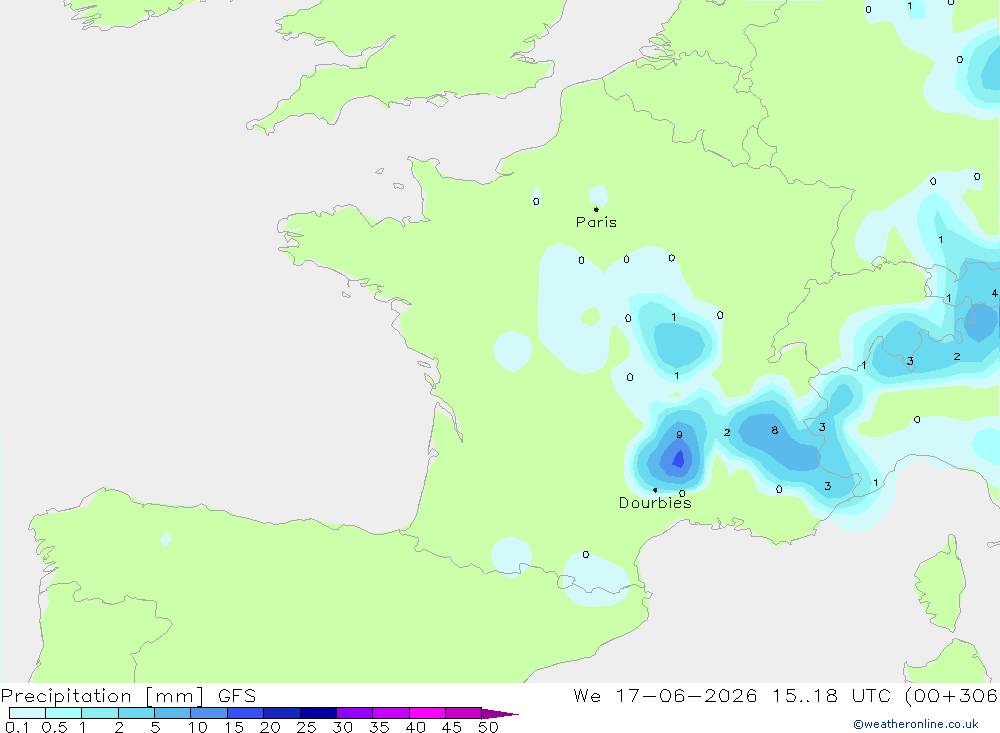Pick the 45–50 mm legend swatch
The height and width of the screenshot is (733, 1000).
tap(464, 713)
